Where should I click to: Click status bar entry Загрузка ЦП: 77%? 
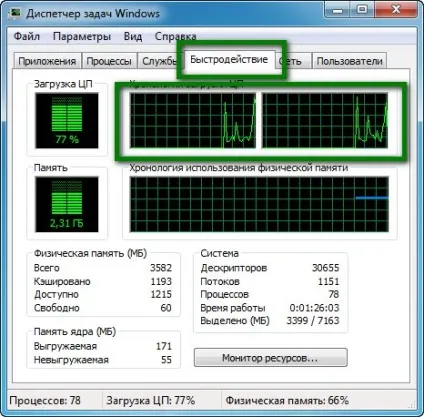coord(151,400)
